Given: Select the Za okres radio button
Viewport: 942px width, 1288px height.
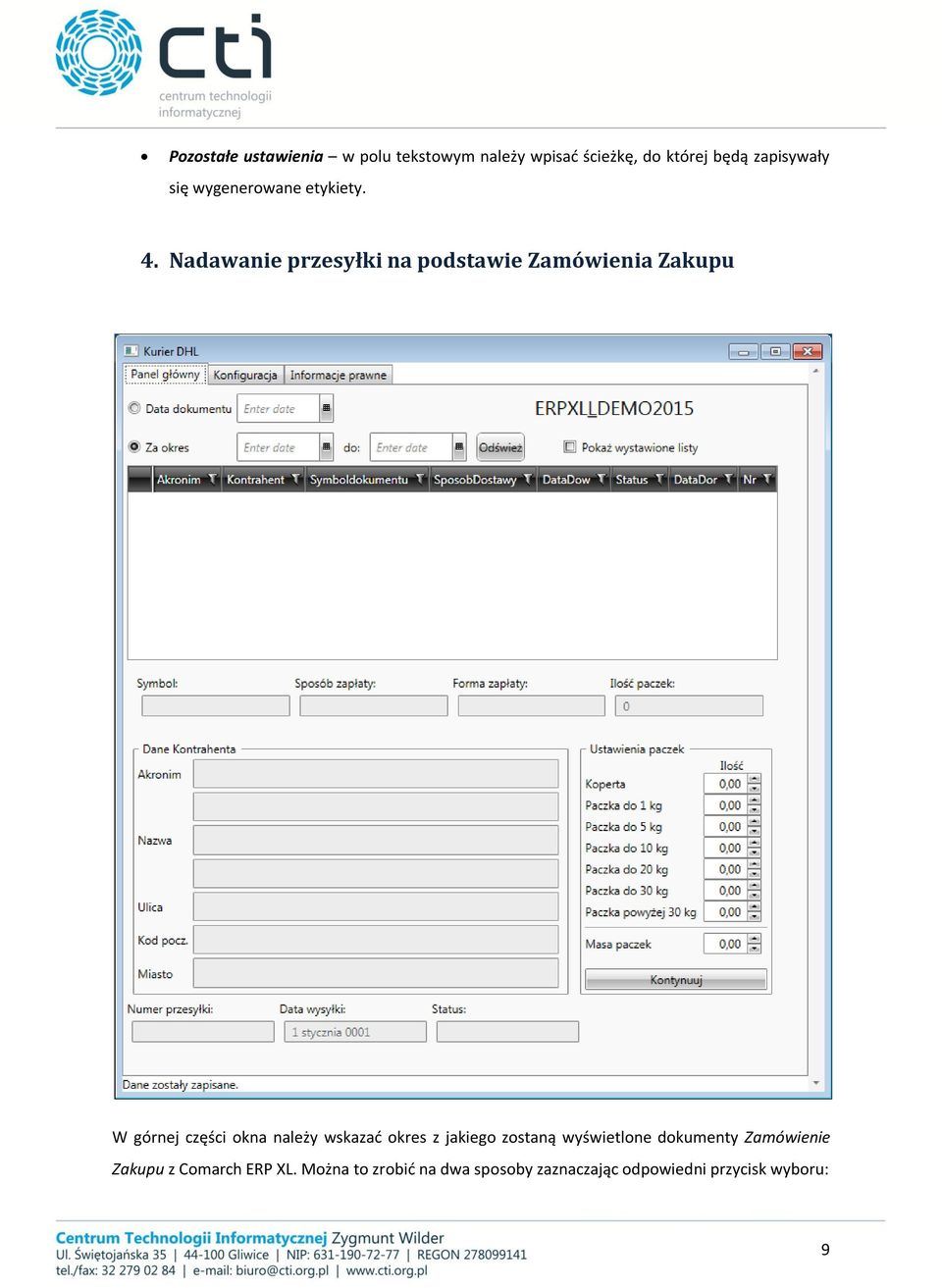Looking at the screenshot, I should (x=134, y=446).
